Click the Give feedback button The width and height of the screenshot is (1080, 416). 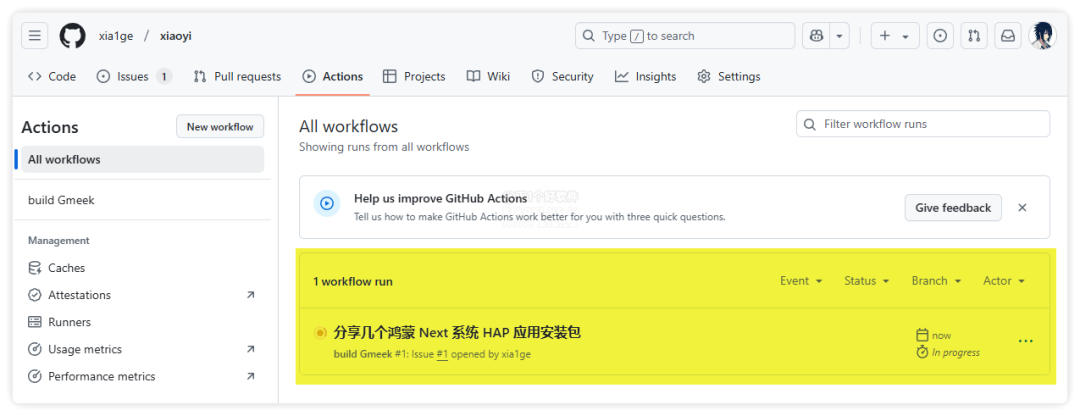[953, 207]
